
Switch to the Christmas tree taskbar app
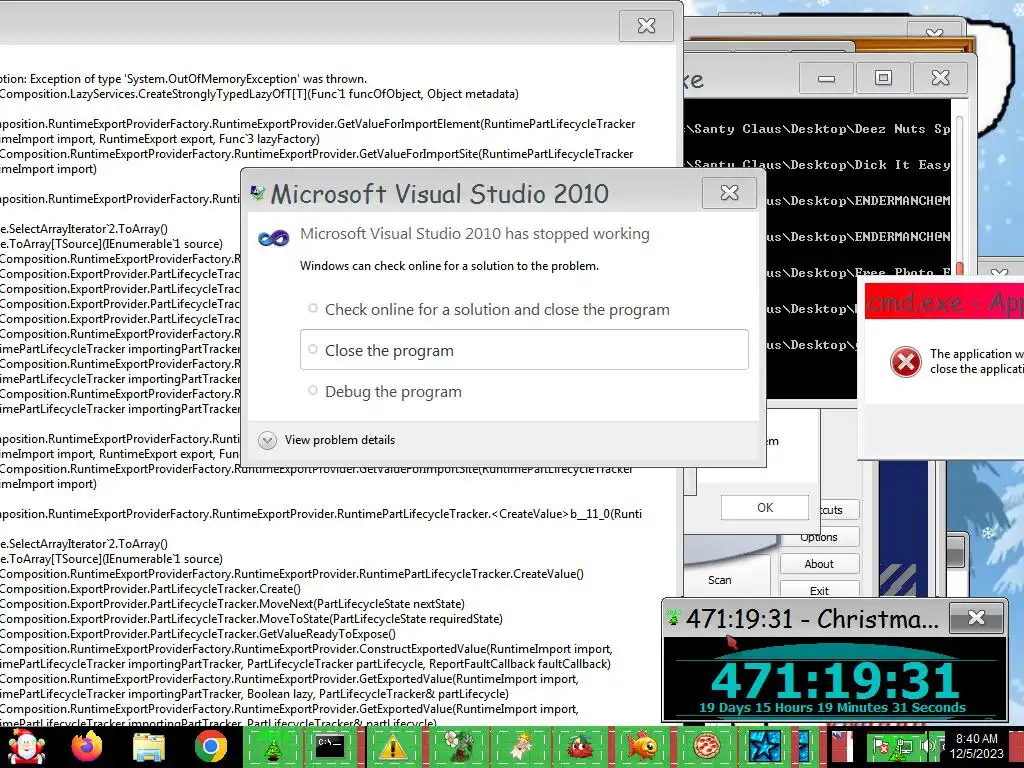[273, 746]
